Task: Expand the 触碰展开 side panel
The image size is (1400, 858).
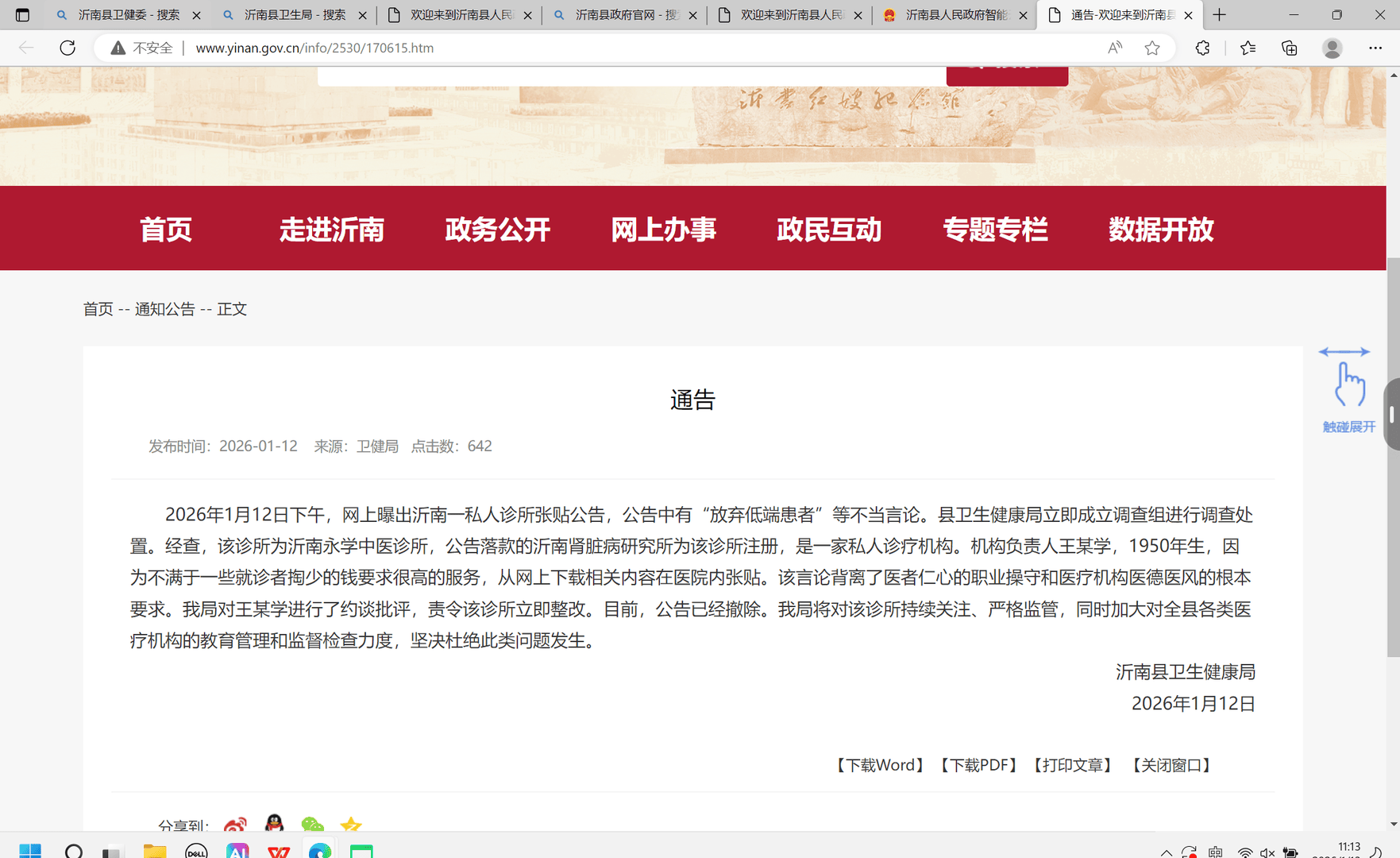Action: (1347, 391)
